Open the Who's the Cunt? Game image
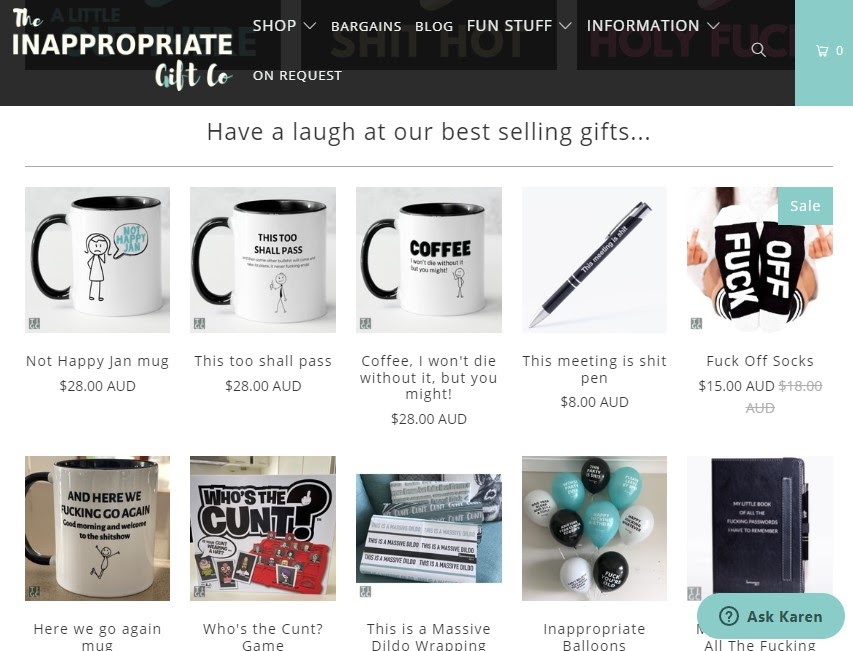The image size is (853, 651). pyautogui.click(x=263, y=529)
